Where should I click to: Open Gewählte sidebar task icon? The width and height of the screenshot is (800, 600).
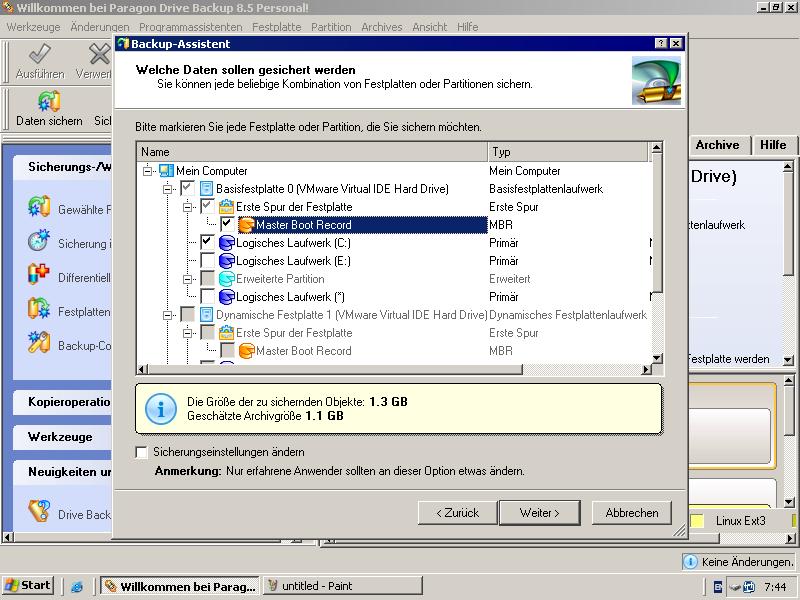pos(39,207)
